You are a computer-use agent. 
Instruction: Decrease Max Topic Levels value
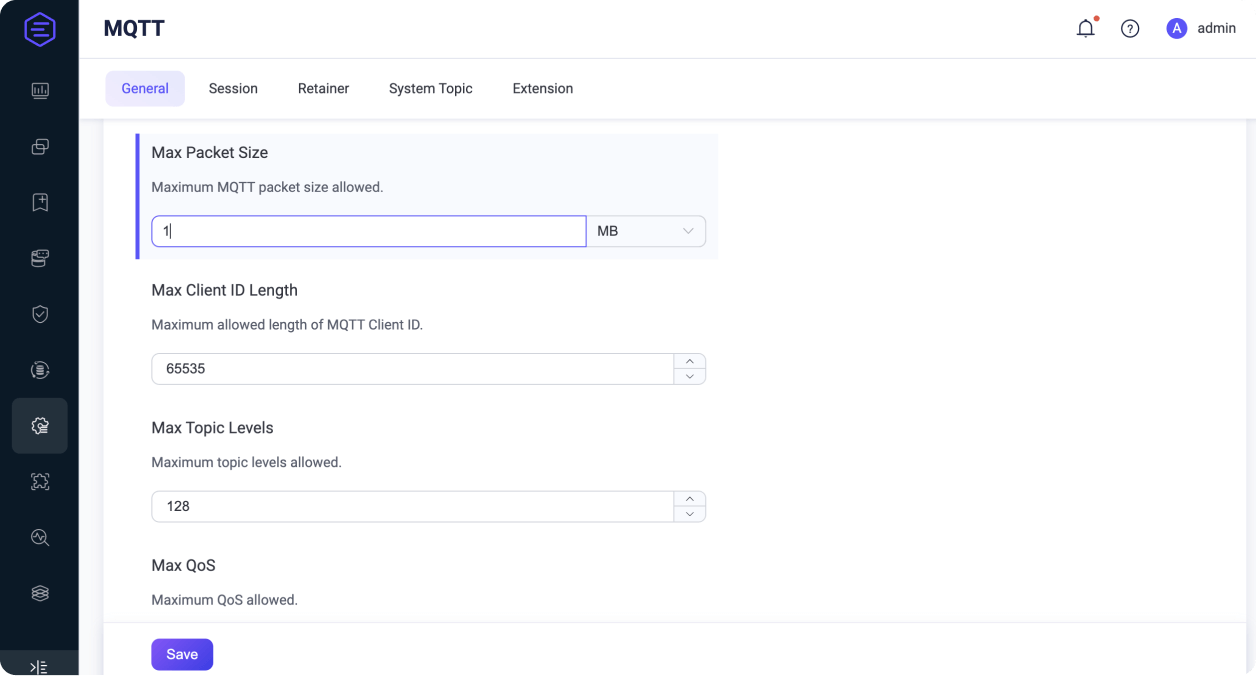(690, 514)
